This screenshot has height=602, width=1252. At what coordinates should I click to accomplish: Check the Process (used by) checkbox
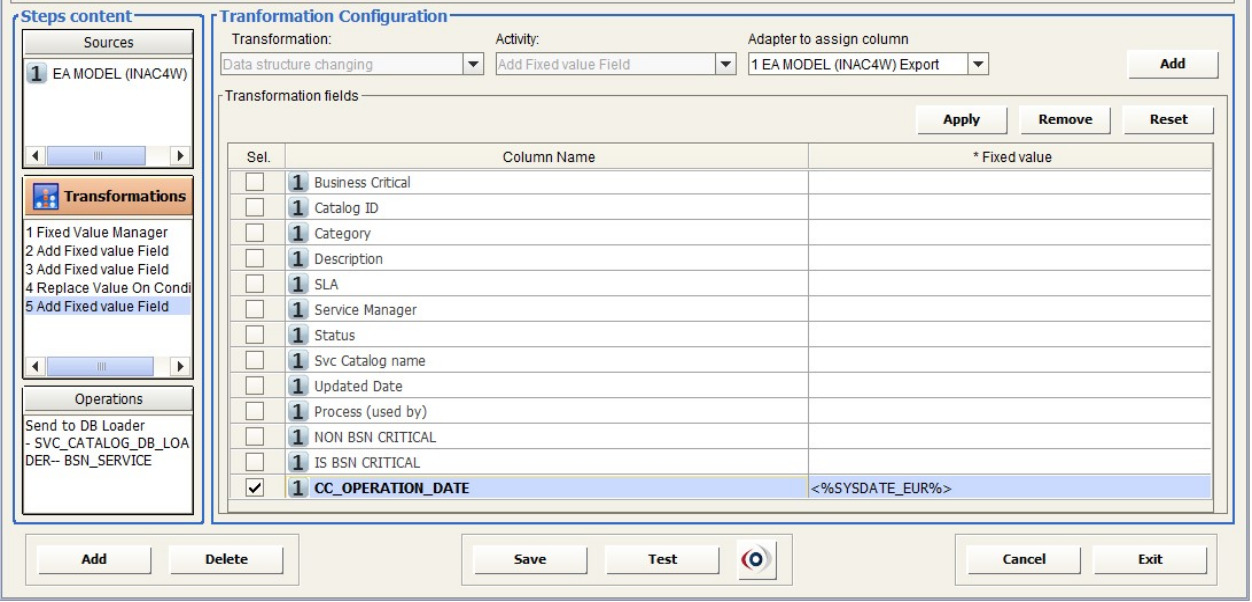[x=256, y=412]
